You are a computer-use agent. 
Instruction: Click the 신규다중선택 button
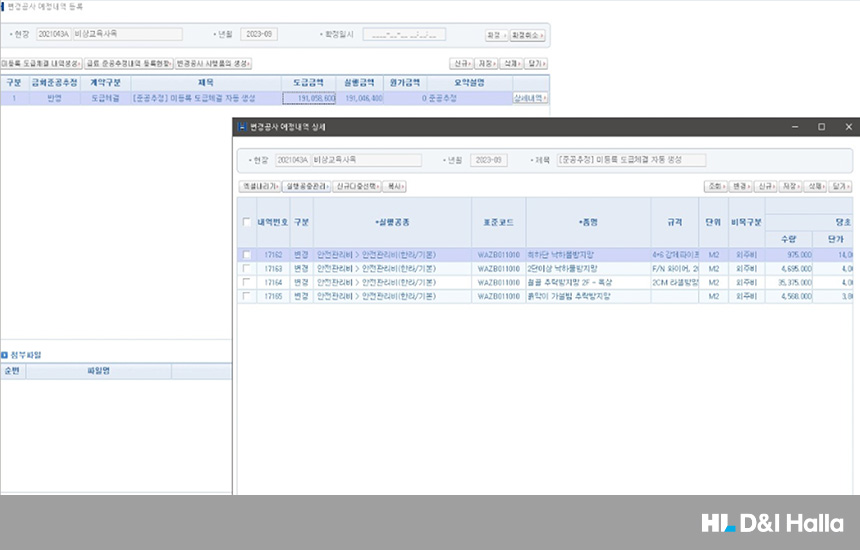click(x=357, y=186)
